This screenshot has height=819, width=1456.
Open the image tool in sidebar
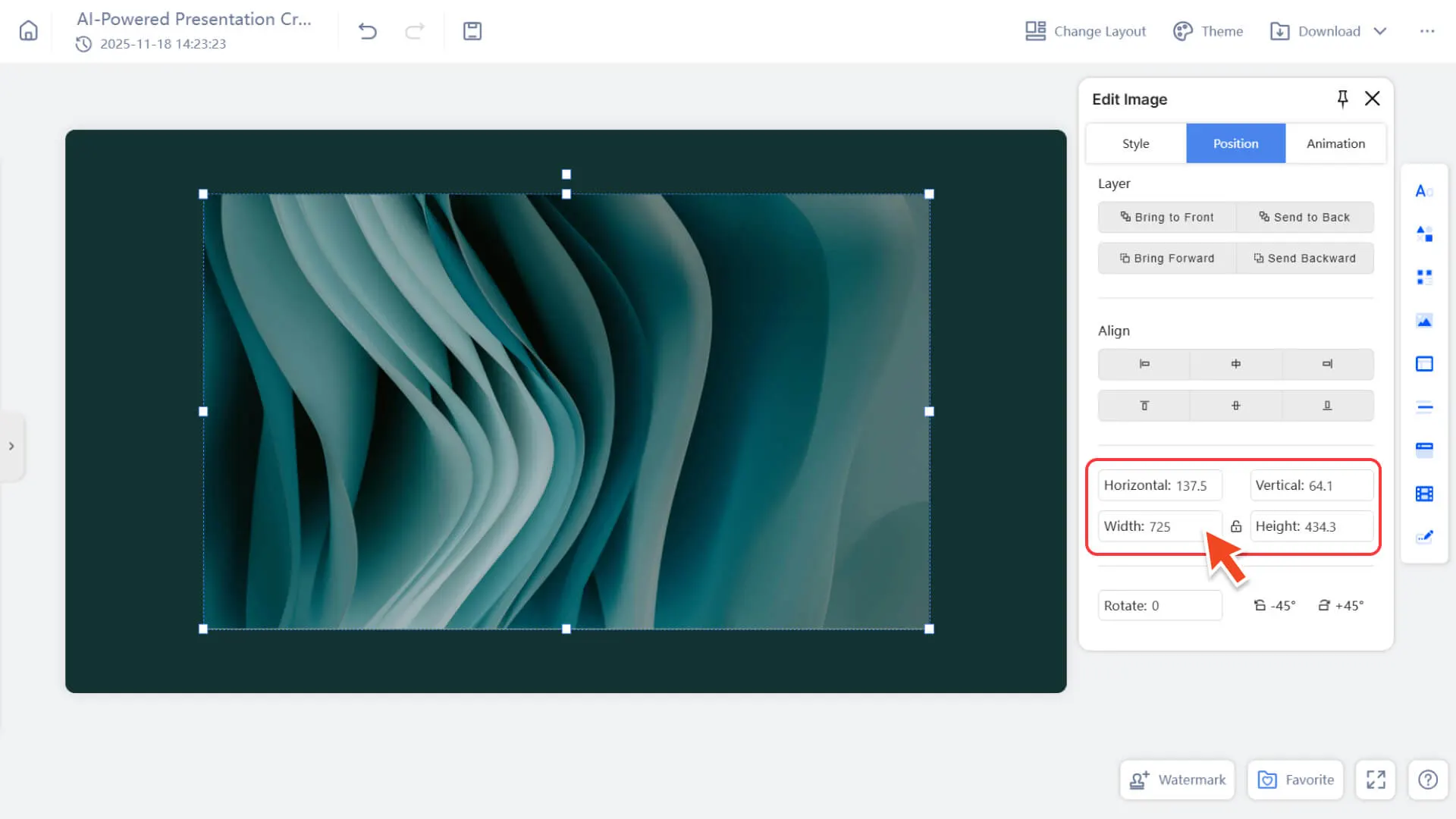pos(1424,321)
